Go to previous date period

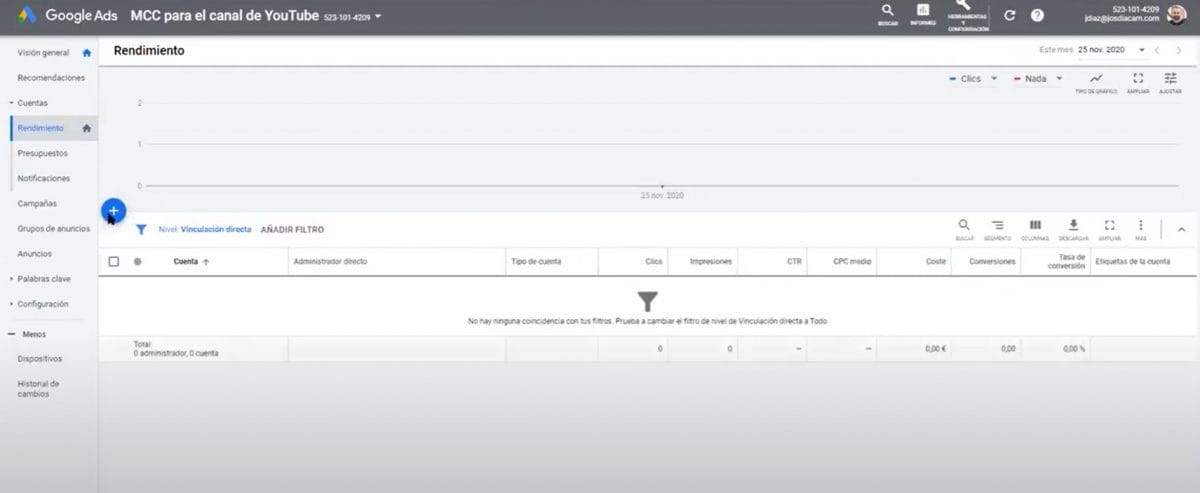[x=1157, y=50]
